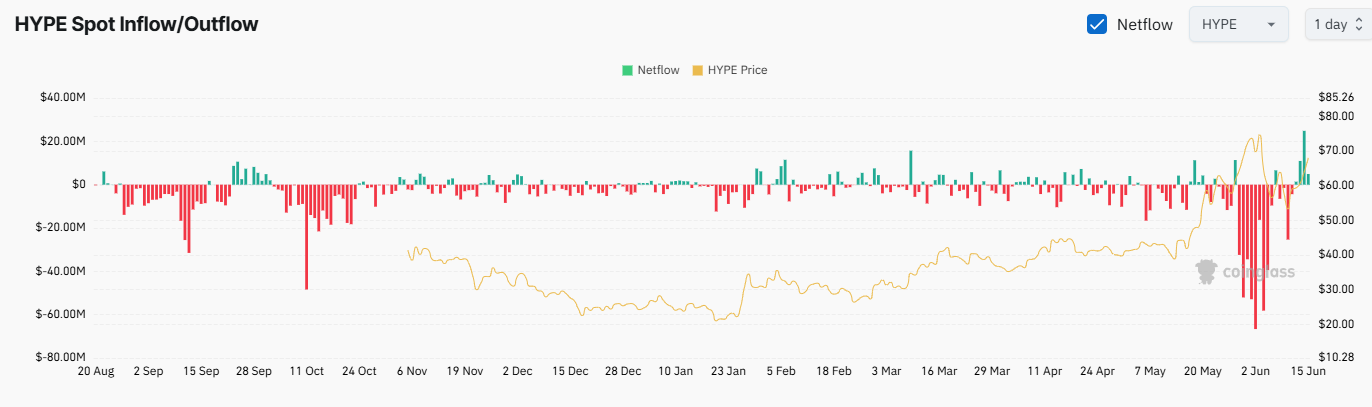Click the 28 Sep date label
The width and height of the screenshot is (1372, 407).
click(253, 371)
